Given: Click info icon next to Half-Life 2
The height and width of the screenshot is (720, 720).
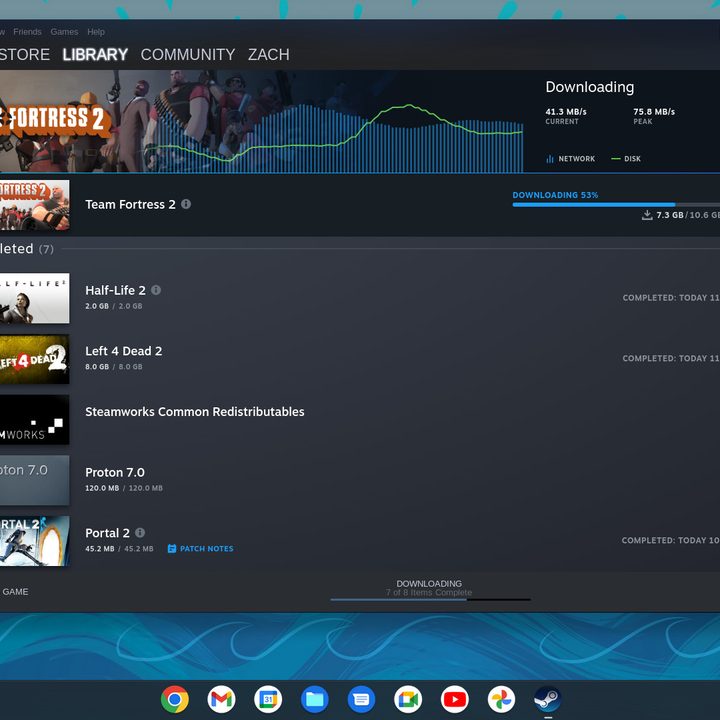Looking at the screenshot, I should pos(156,290).
